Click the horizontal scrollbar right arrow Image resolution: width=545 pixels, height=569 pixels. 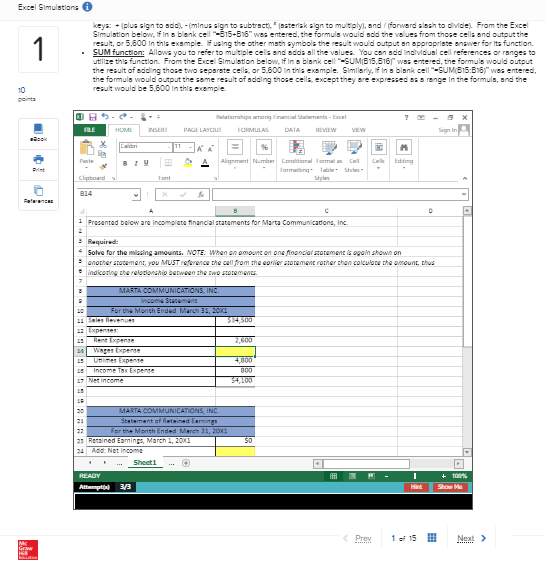(459, 463)
